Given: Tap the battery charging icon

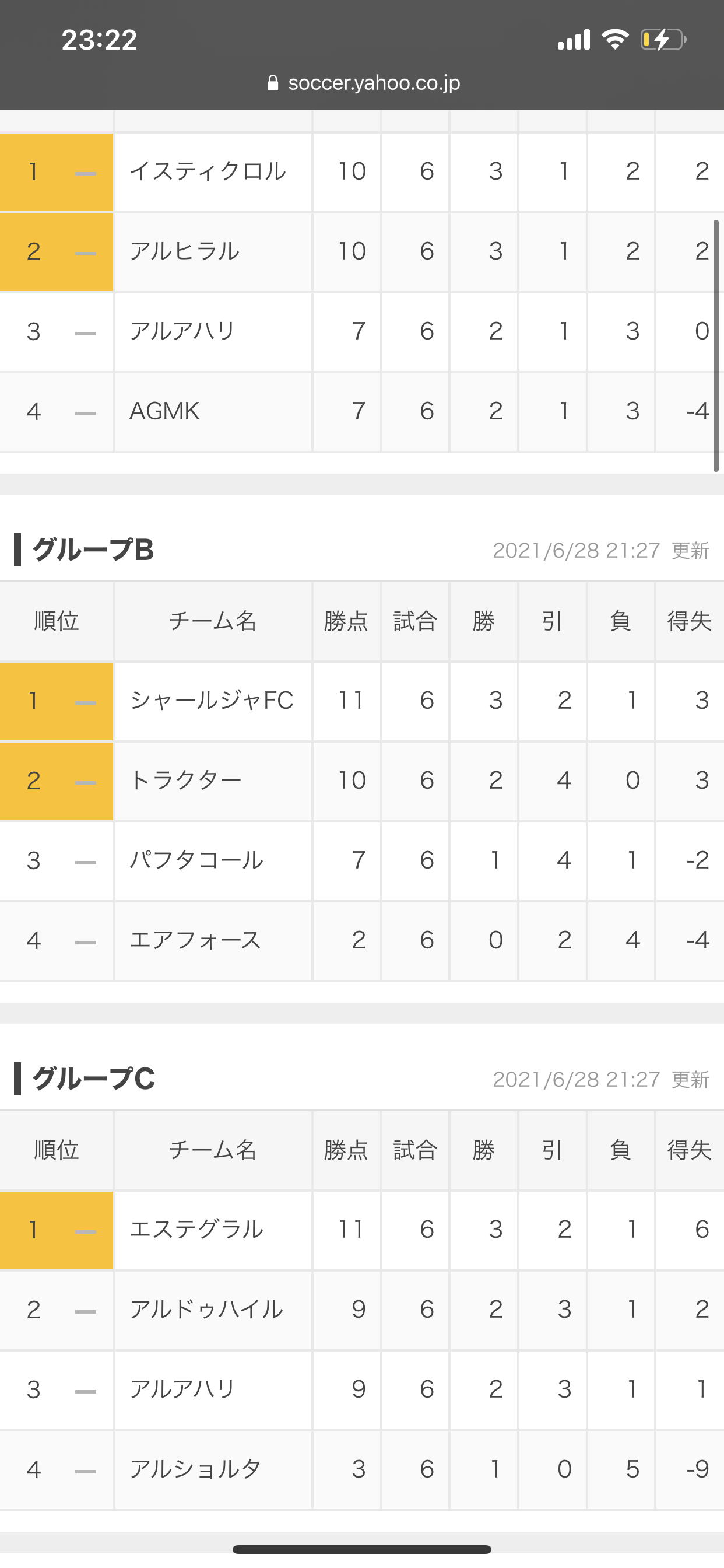Looking at the screenshot, I should click(x=663, y=40).
